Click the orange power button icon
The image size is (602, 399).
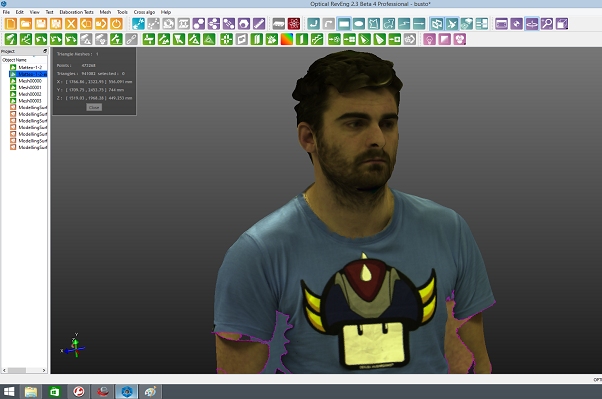coord(116,24)
